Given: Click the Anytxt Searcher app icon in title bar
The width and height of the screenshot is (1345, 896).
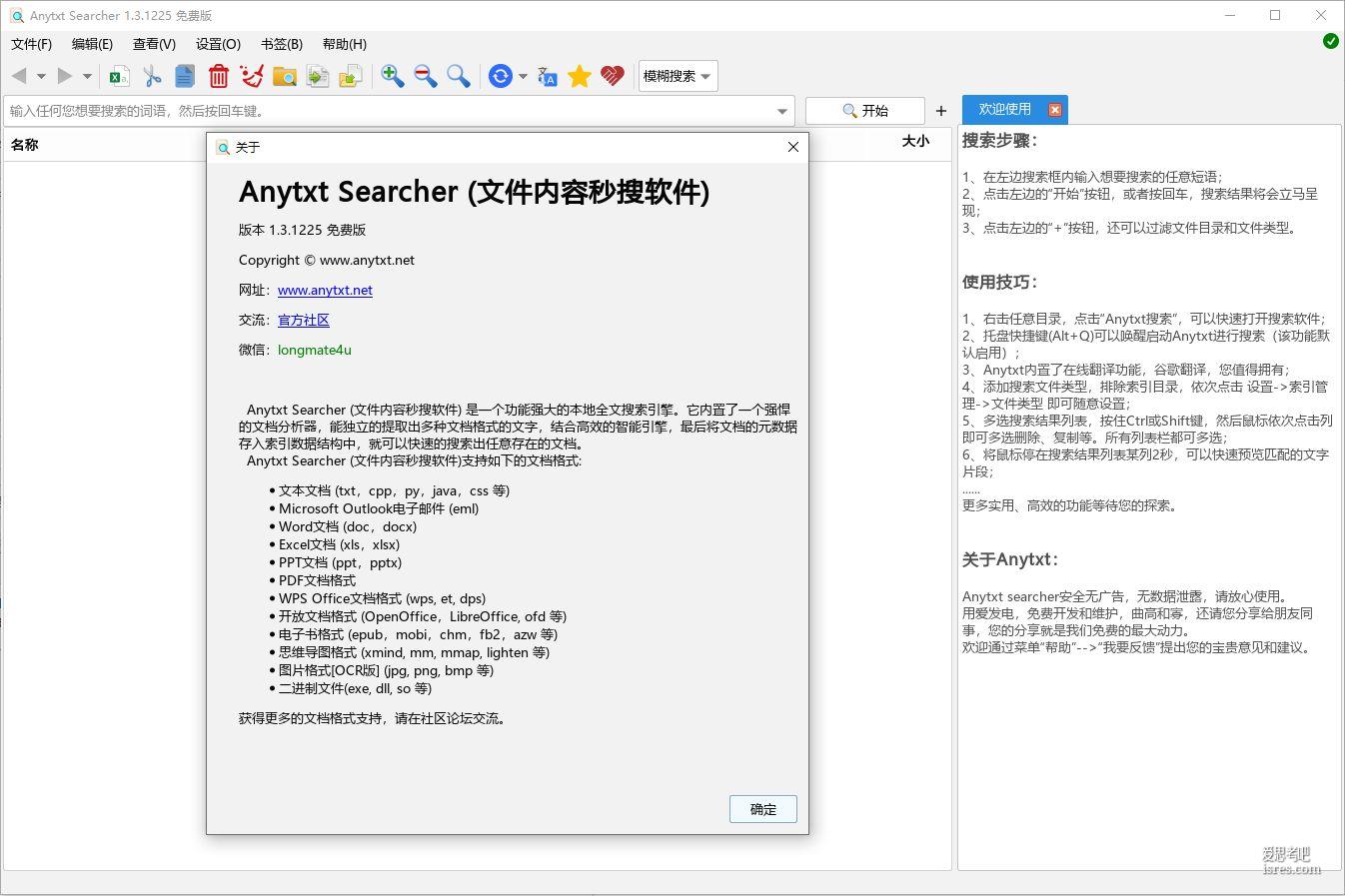Looking at the screenshot, I should click(16, 16).
